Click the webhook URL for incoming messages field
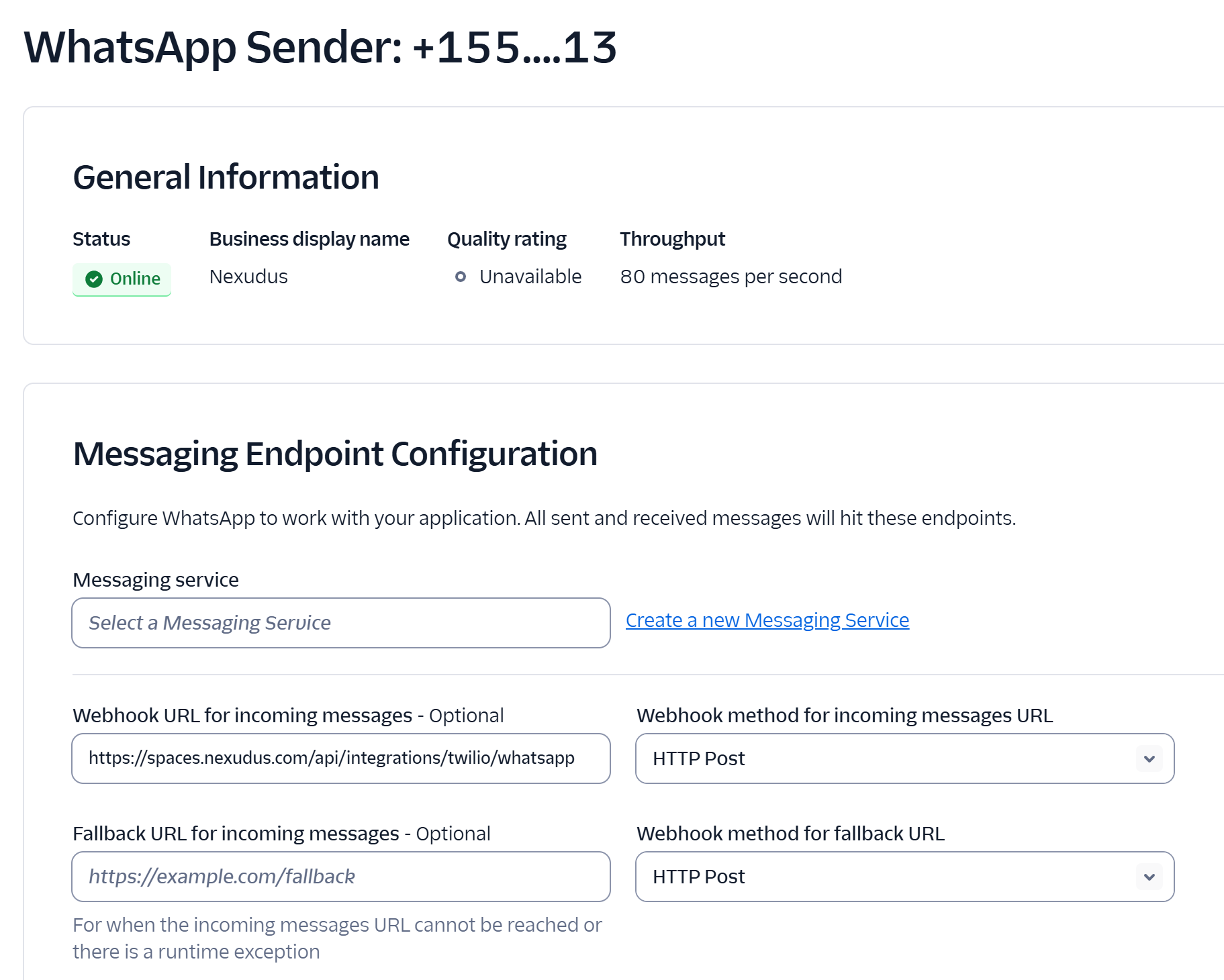This screenshot has height=980, width=1224. coord(341,759)
